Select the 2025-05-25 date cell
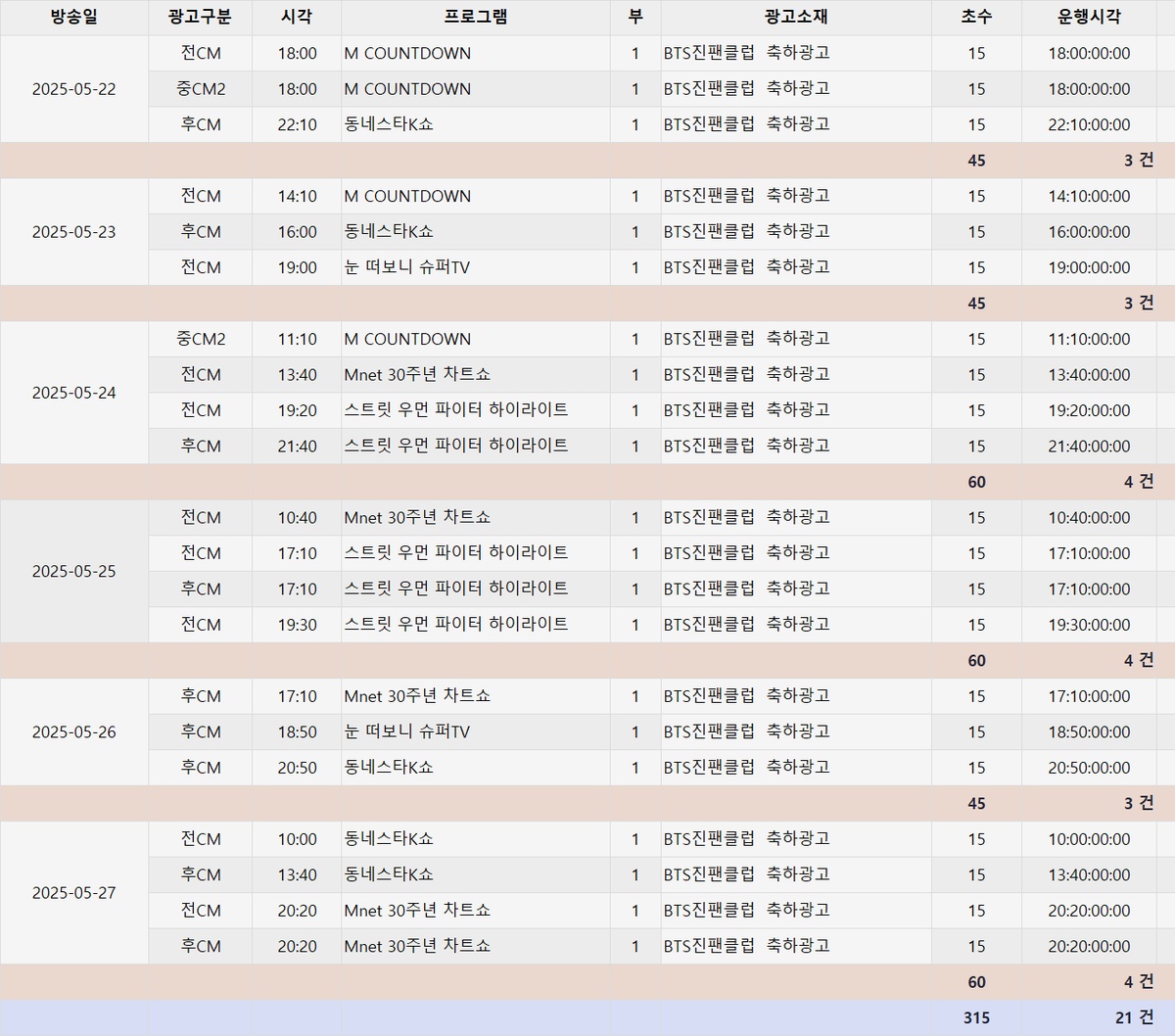1175x1036 pixels. coord(73,571)
